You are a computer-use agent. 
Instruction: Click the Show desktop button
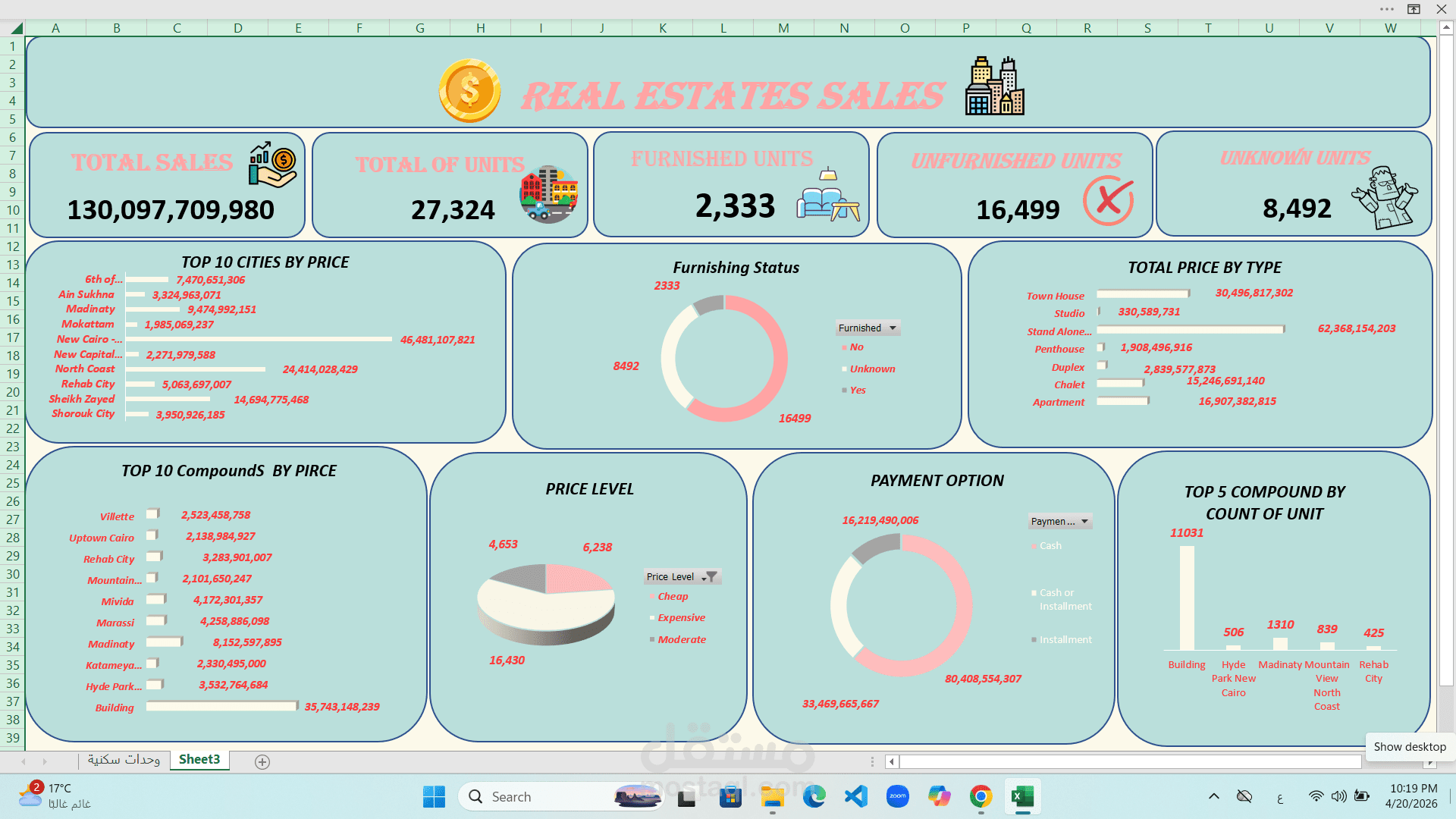(1453, 796)
